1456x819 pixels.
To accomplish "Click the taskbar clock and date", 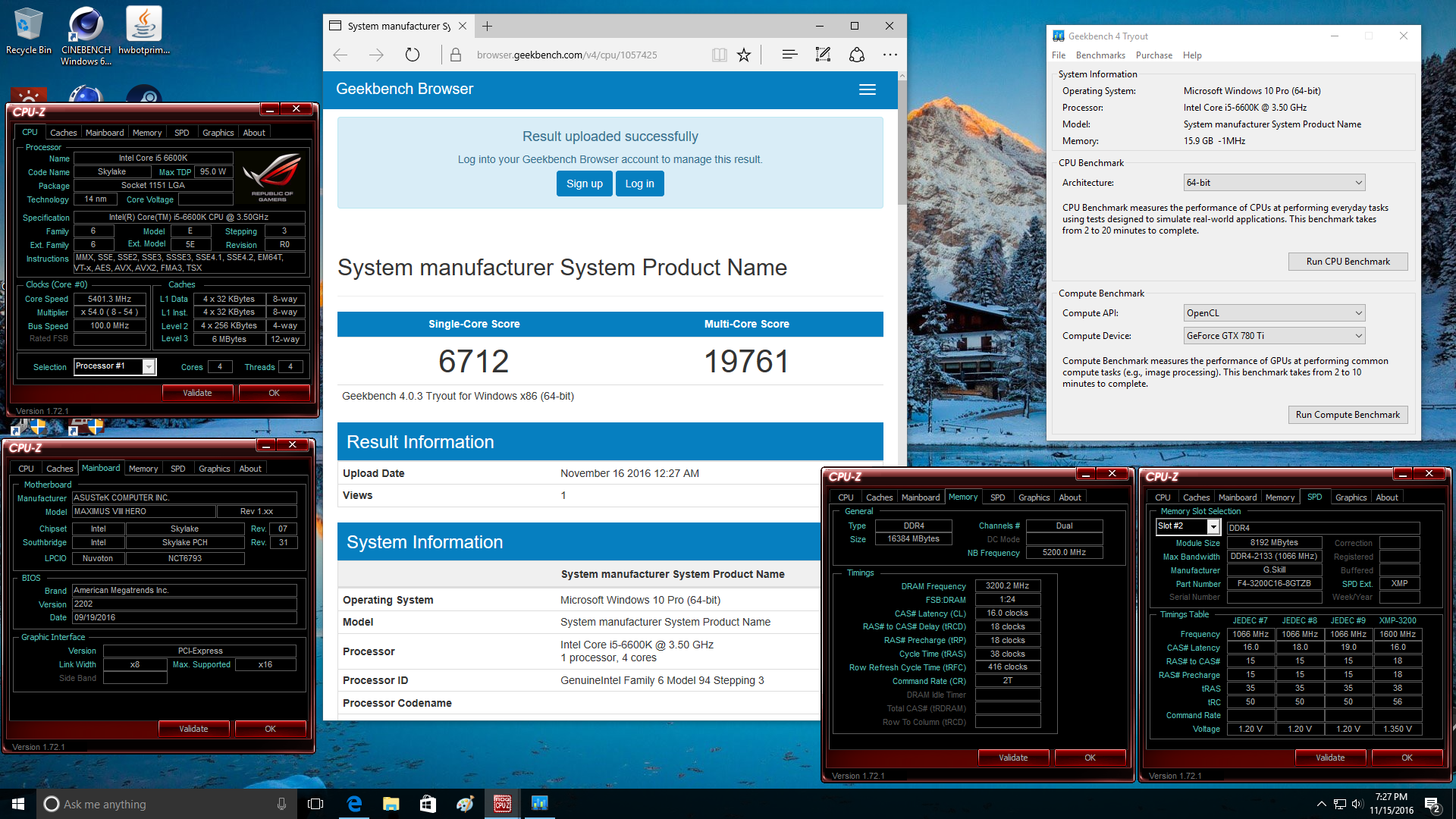I will [1391, 804].
